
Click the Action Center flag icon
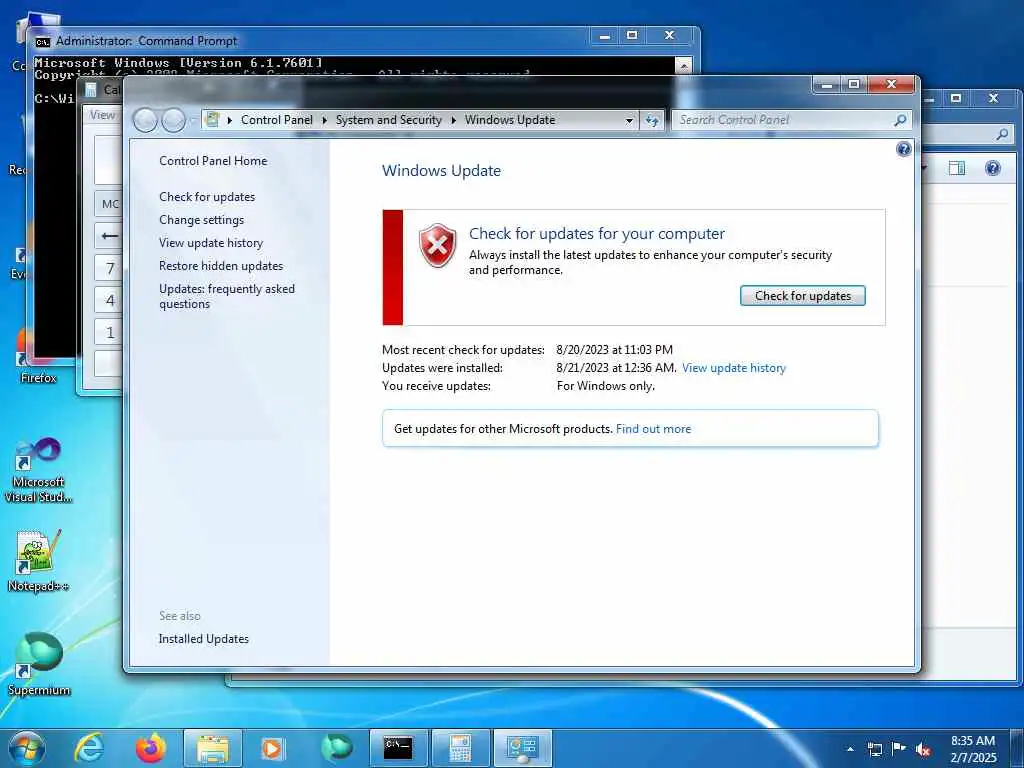point(899,749)
